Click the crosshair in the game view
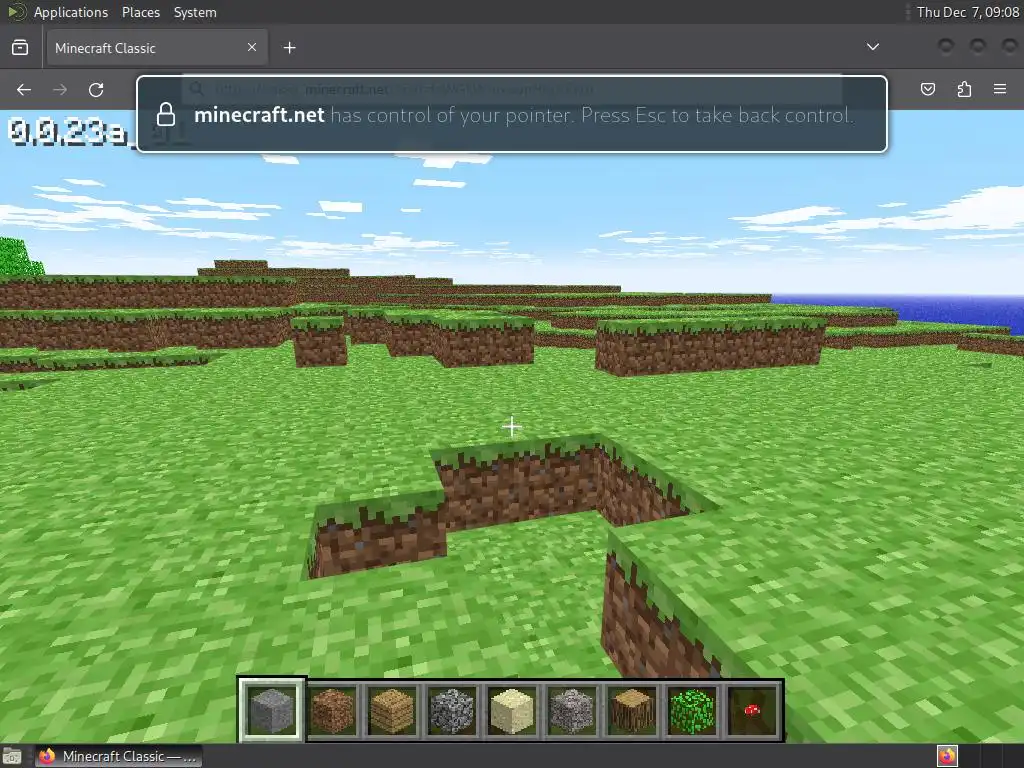1024x768 pixels. (512, 427)
